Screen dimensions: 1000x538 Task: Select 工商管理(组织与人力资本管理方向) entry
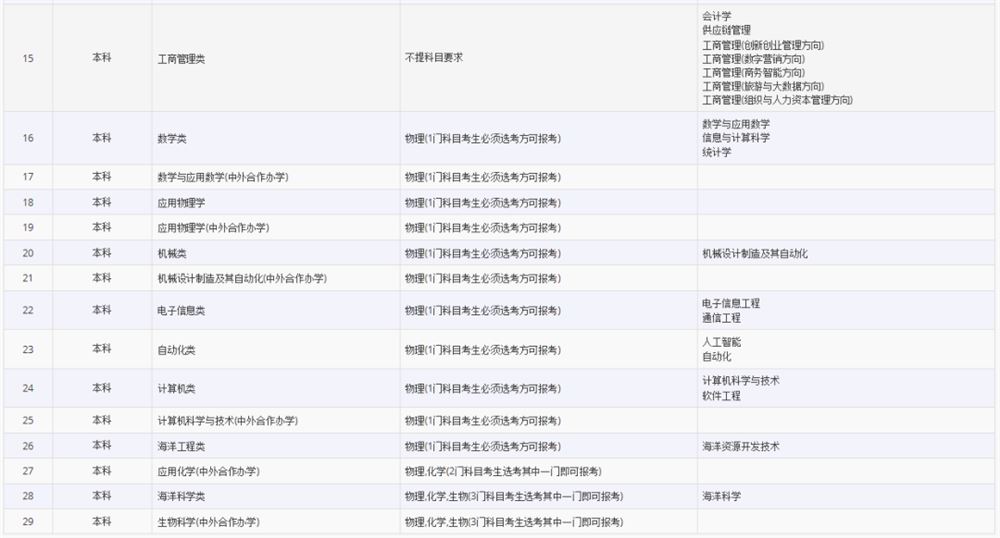click(777, 100)
